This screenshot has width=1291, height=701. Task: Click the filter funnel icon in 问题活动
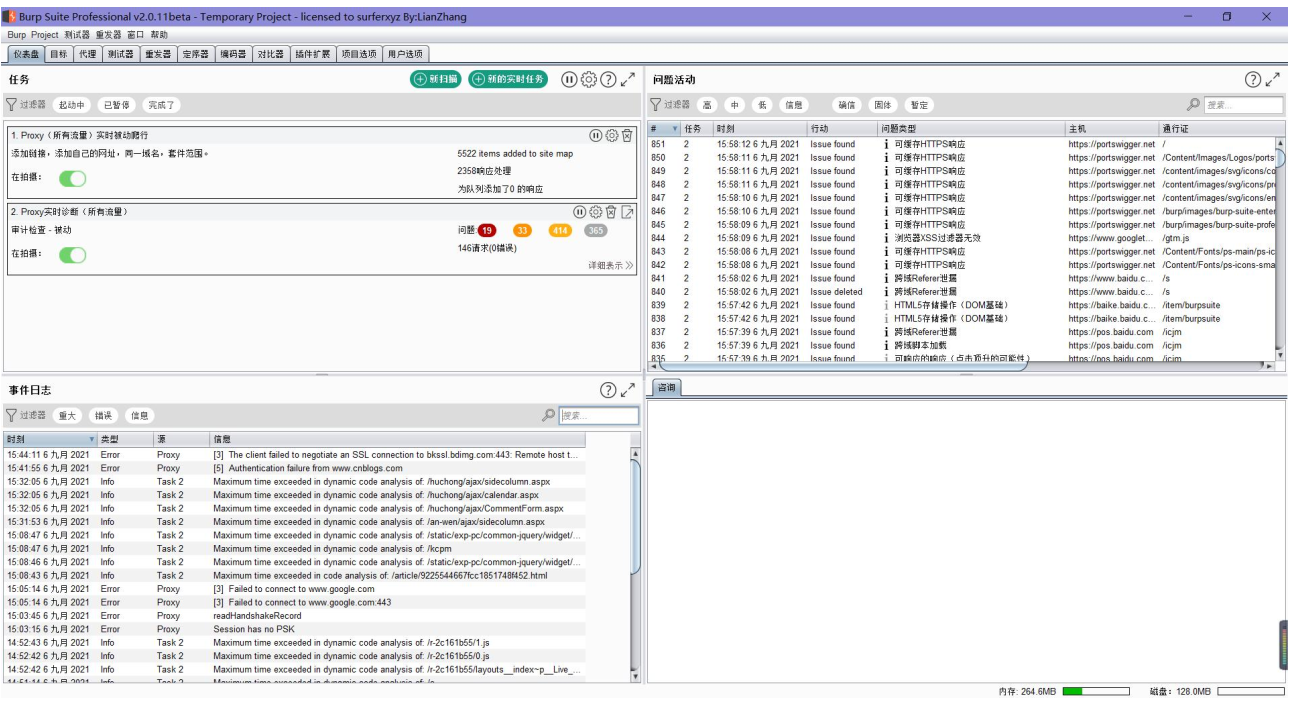[656, 104]
